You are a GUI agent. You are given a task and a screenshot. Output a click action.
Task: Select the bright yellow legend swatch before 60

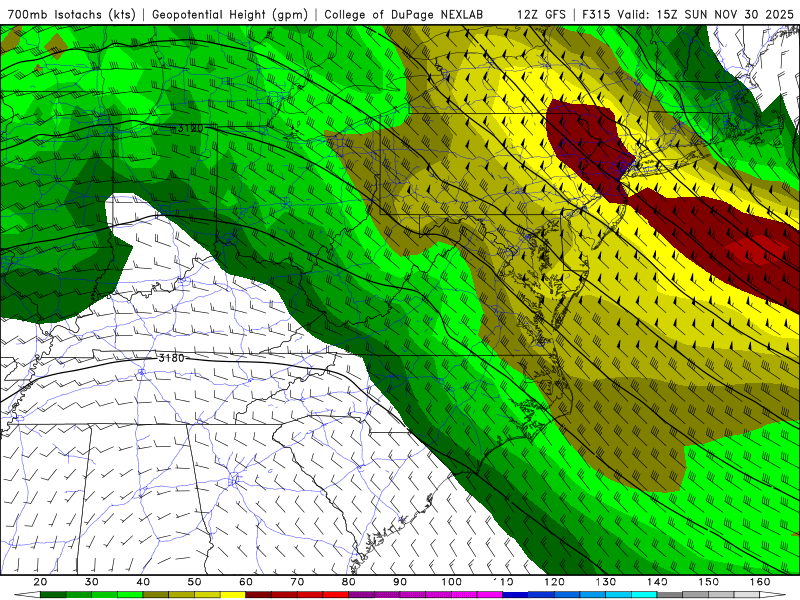point(233,595)
